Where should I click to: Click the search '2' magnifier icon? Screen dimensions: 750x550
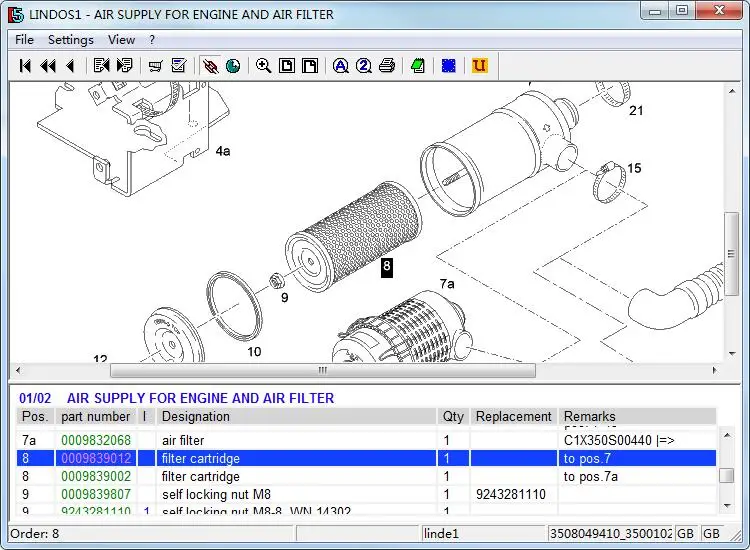pos(364,66)
